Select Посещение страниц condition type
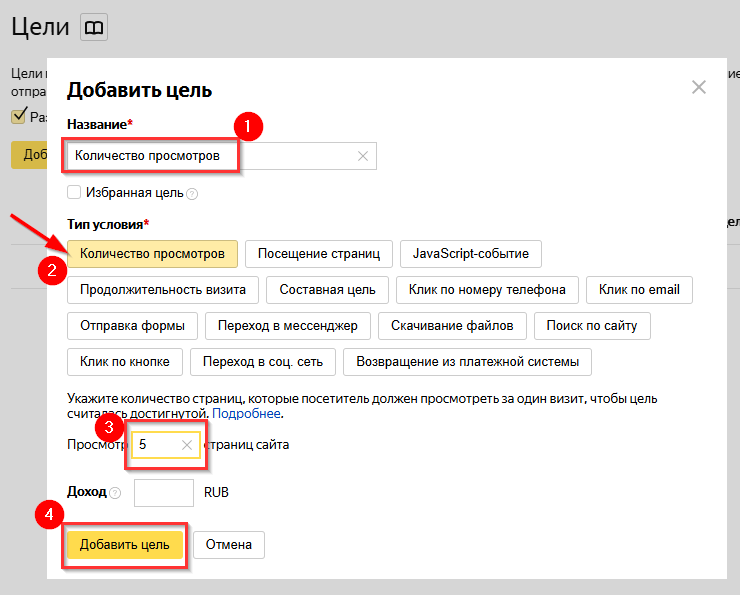 click(x=319, y=254)
